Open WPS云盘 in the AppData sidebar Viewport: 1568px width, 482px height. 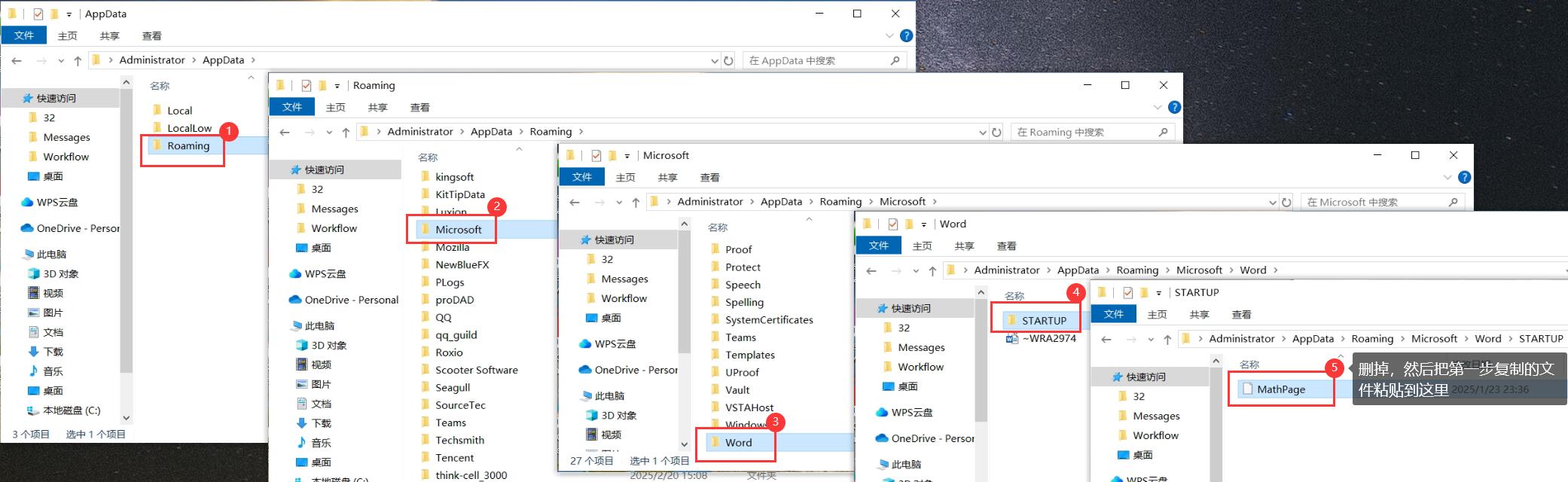coord(57,202)
